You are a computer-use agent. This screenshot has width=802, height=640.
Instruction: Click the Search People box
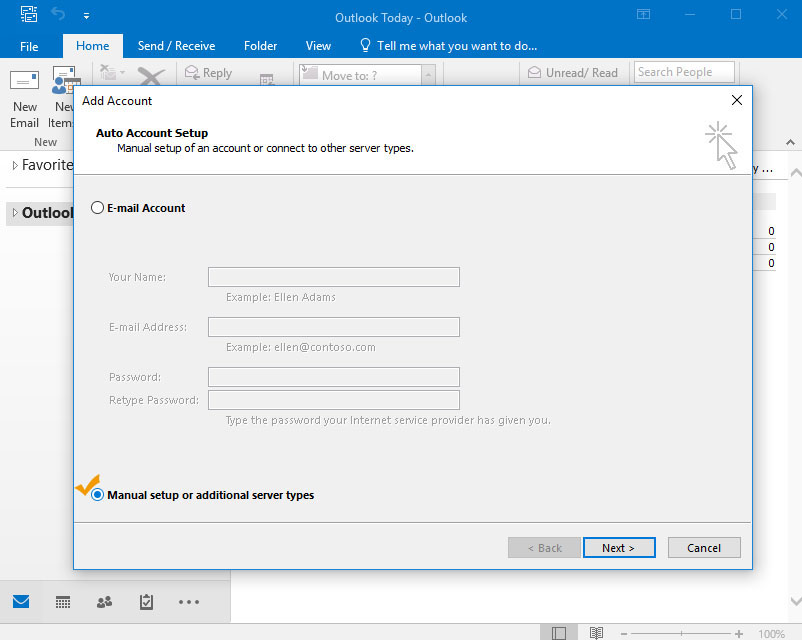pyautogui.click(x=684, y=72)
